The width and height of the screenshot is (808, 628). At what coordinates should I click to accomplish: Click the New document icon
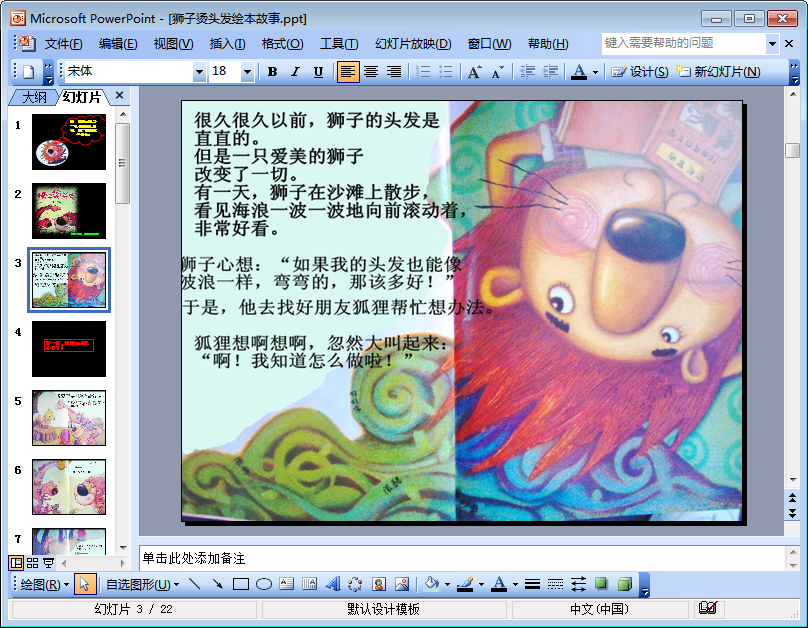(28, 72)
